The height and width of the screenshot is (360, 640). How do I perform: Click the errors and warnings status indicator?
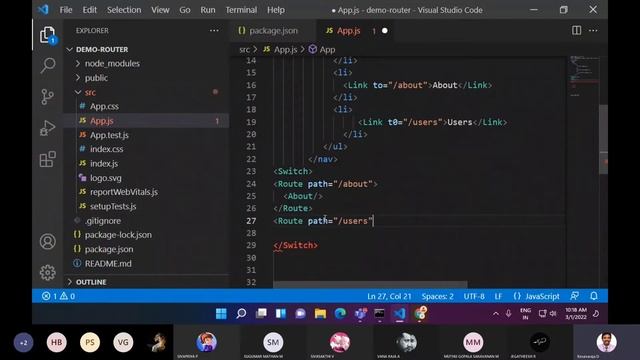58,296
